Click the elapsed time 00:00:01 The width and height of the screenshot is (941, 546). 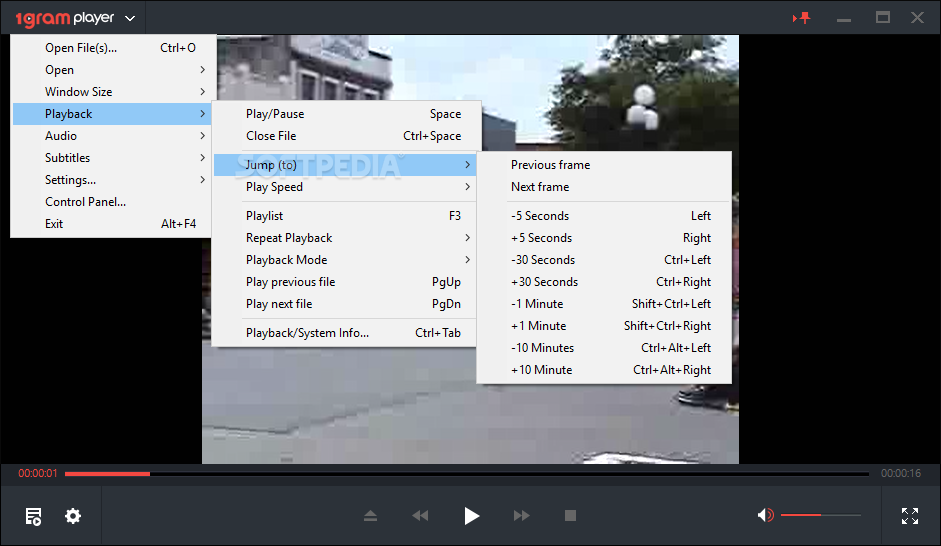click(38, 473)
